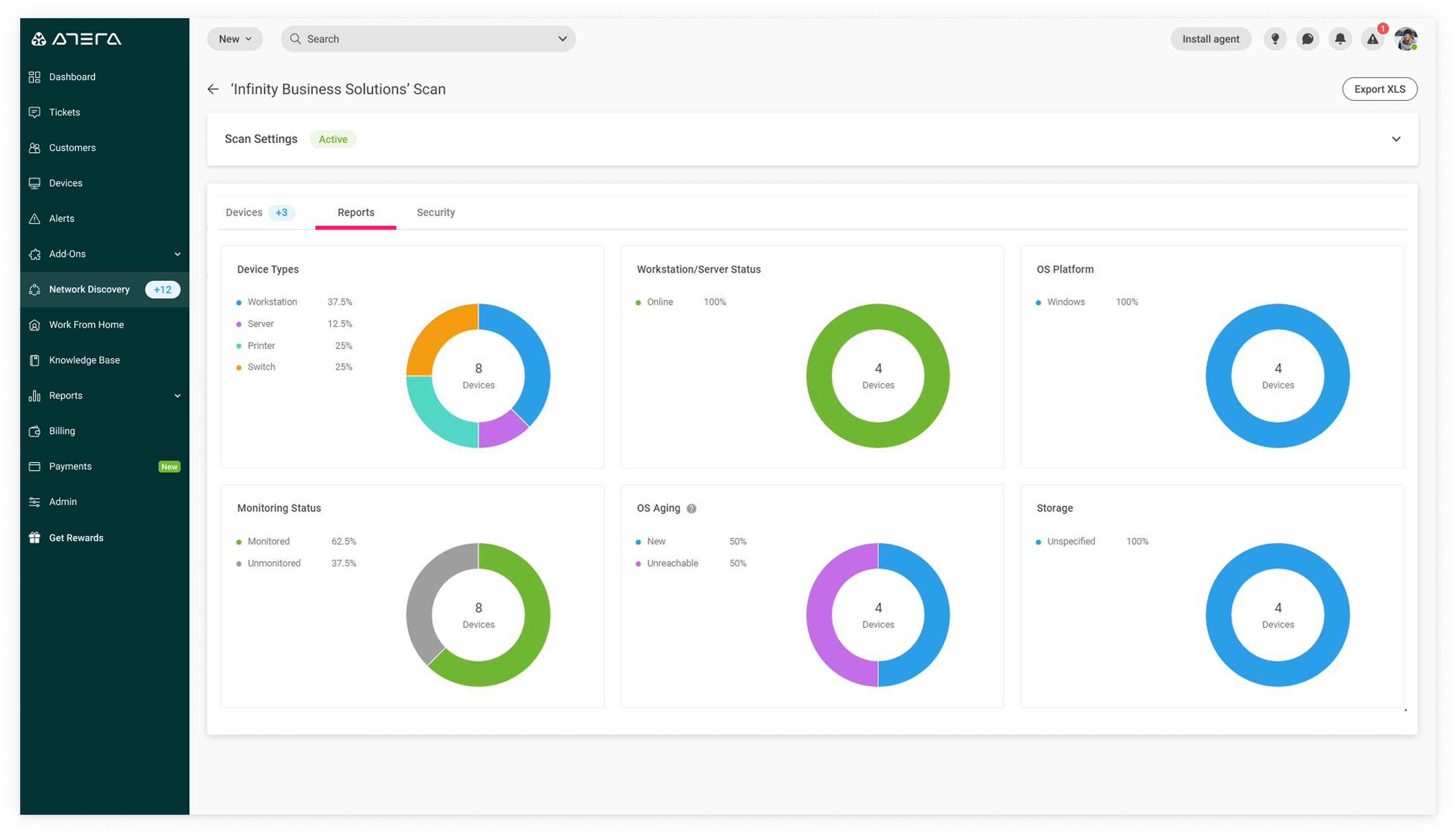
Task: Open Tickets in the sidebar
Action: (x=105, y=112)
